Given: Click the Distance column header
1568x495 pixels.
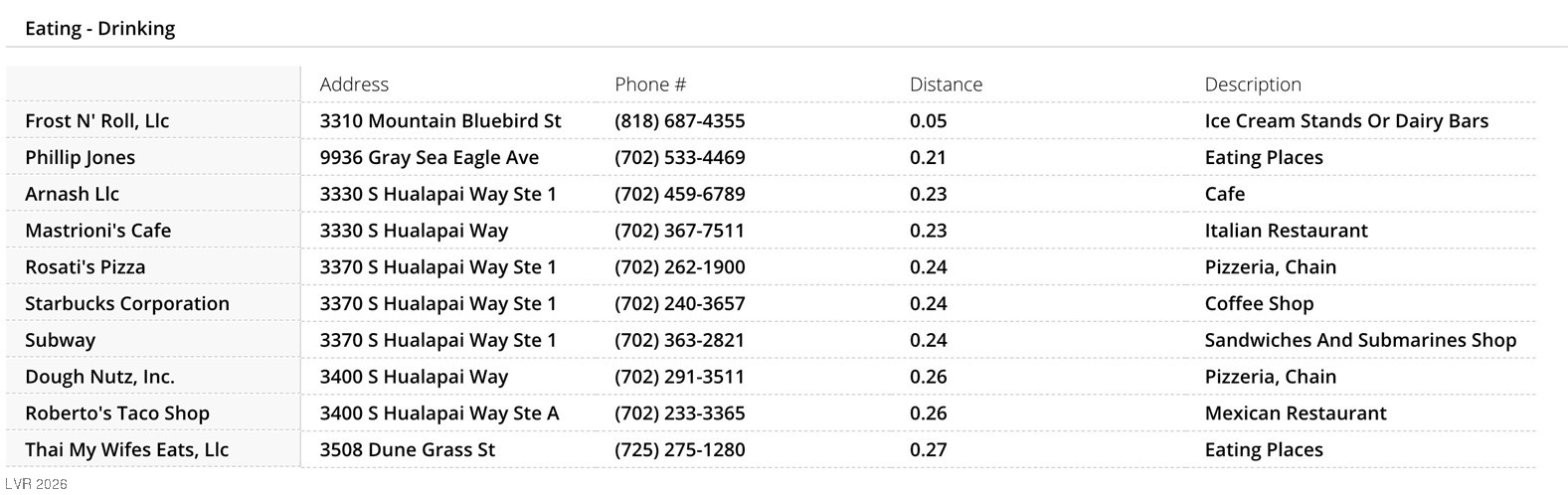Looking at the screenshot, I should (946, 84).
